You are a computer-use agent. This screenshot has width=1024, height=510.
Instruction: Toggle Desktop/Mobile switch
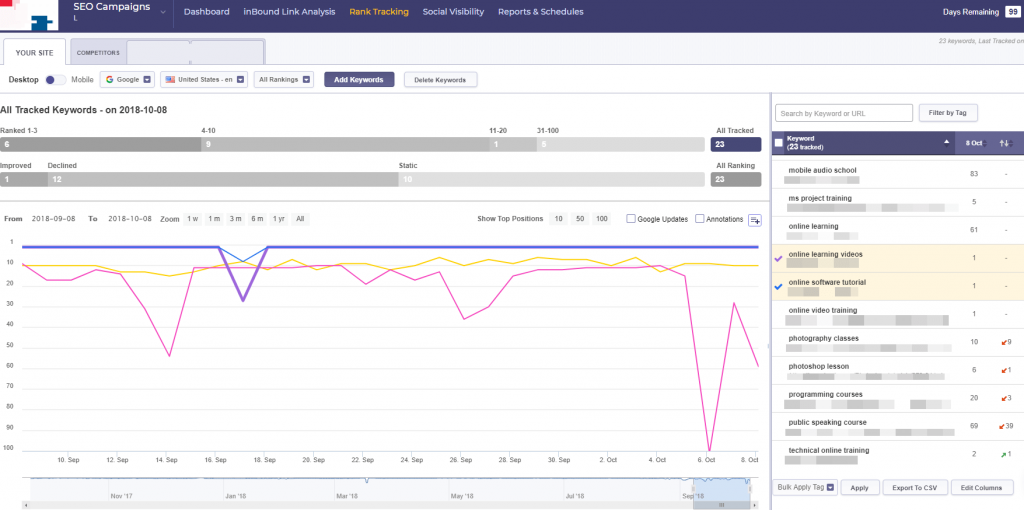56,80
